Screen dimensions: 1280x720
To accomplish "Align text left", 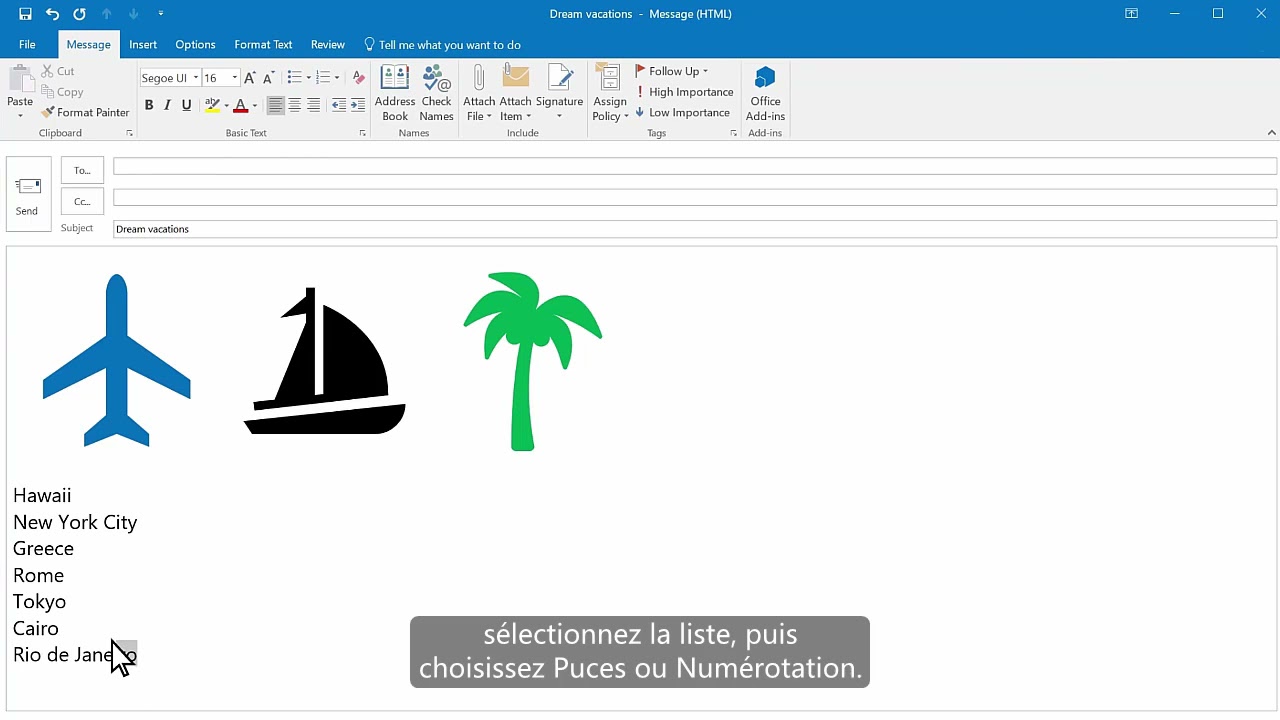I will click(275, 105).
